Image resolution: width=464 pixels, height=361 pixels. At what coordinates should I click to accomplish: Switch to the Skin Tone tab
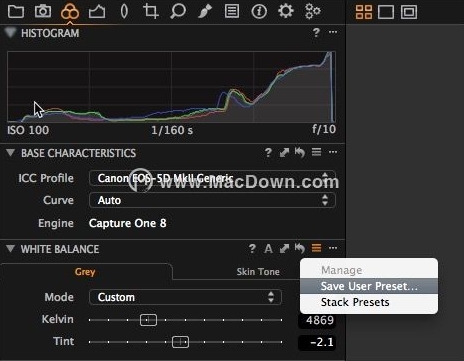coord(258,272)
